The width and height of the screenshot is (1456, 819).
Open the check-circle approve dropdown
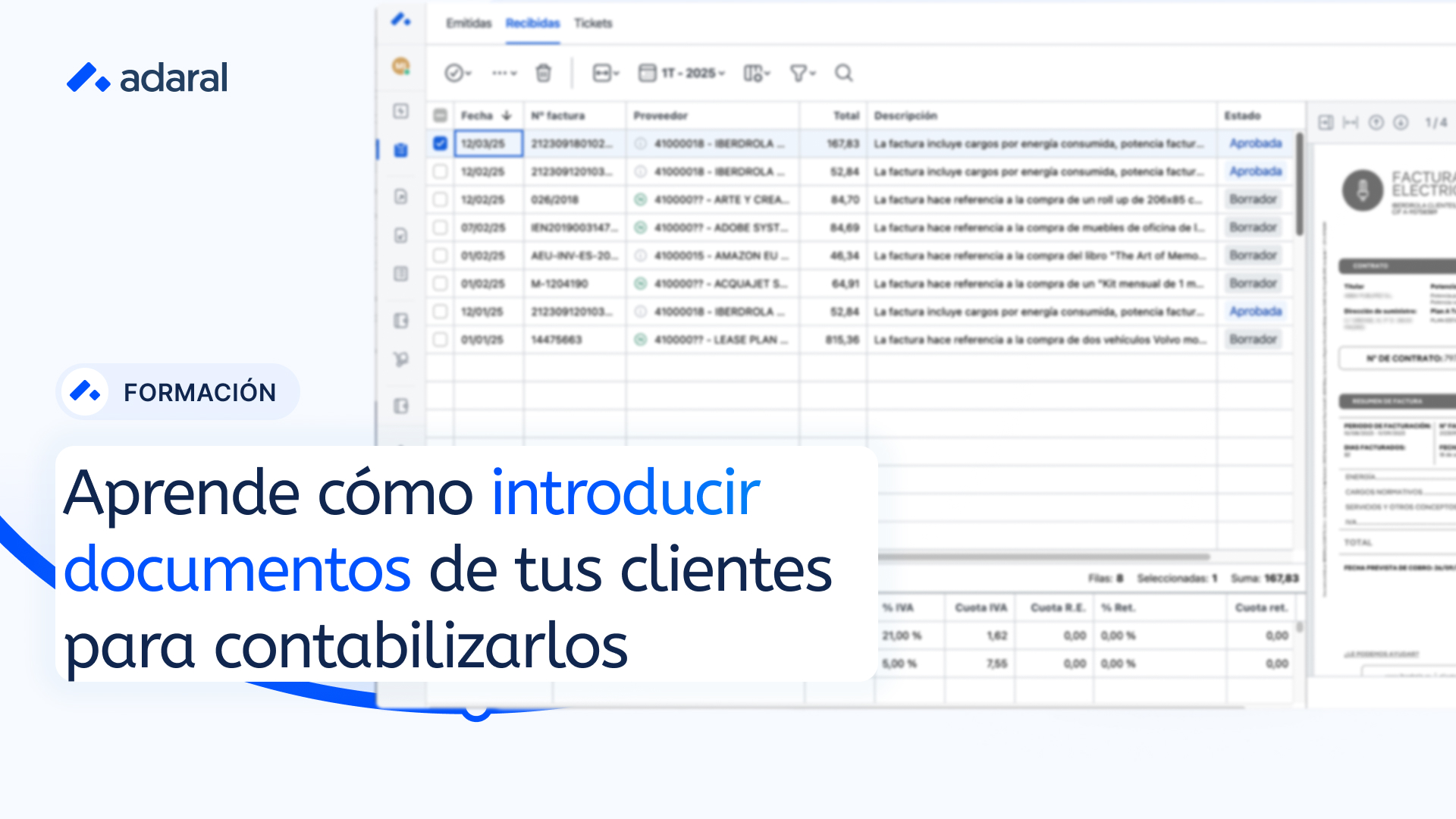coord(458,73)
